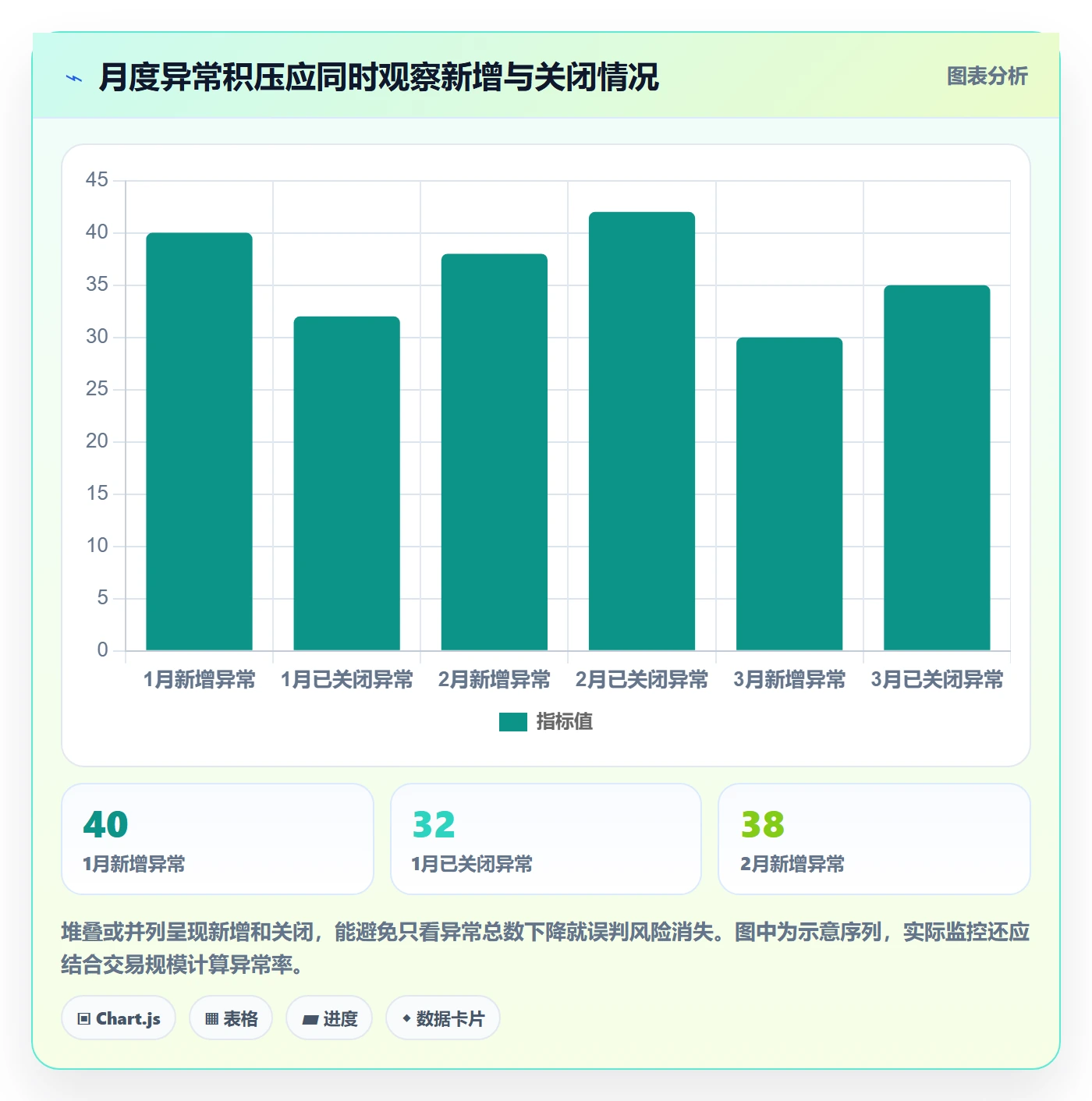This screenshot has height=1101, width=1092.
Task: Click the description paragraph starting 堆叠或并列呈现
Action: click(546, 948)
